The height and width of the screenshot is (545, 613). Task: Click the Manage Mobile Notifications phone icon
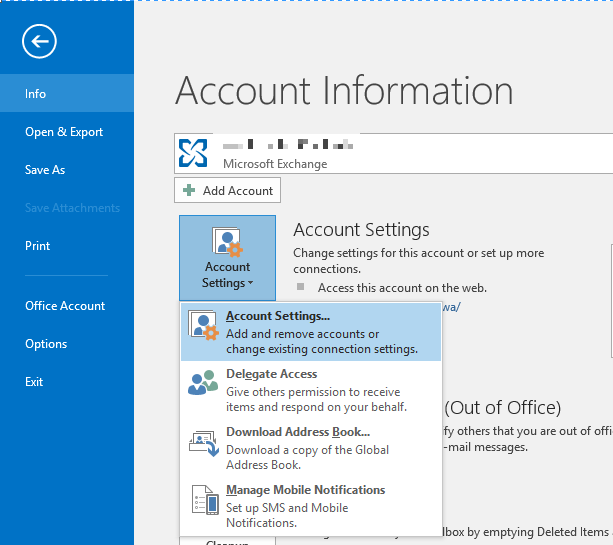coord(205,500)
